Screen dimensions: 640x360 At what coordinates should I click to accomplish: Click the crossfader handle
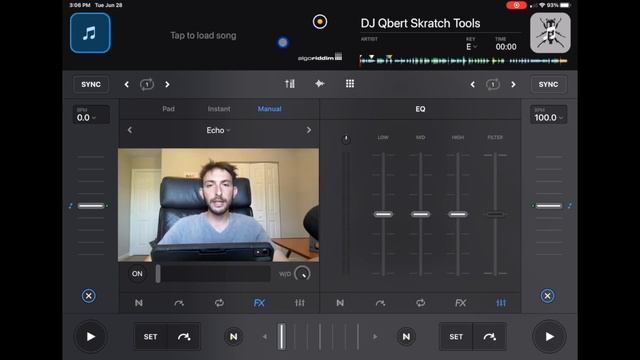[x=282, y=337]
